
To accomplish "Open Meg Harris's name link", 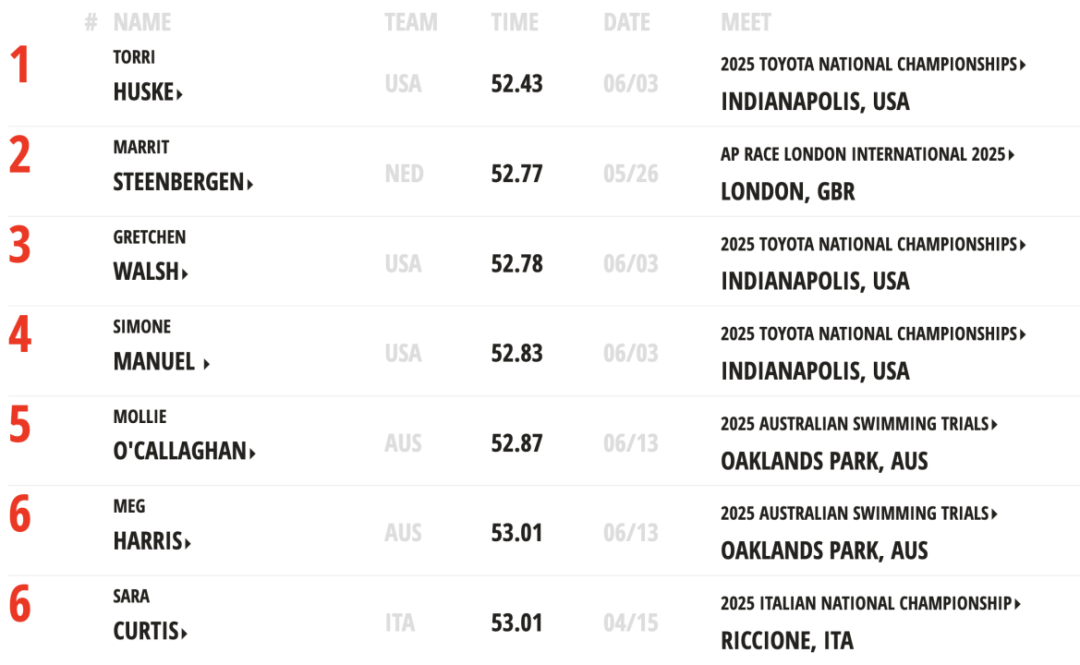I will tap(152, 541).
